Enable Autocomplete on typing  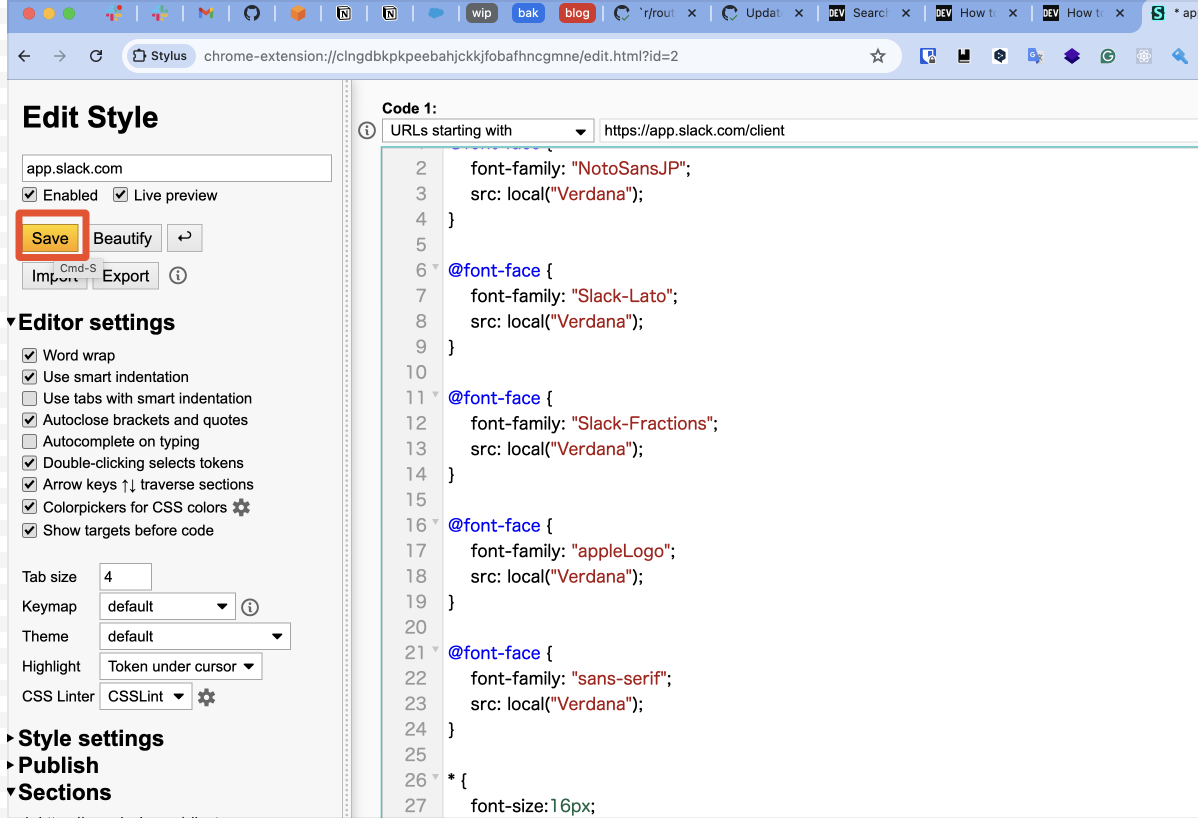click(30, 442)
